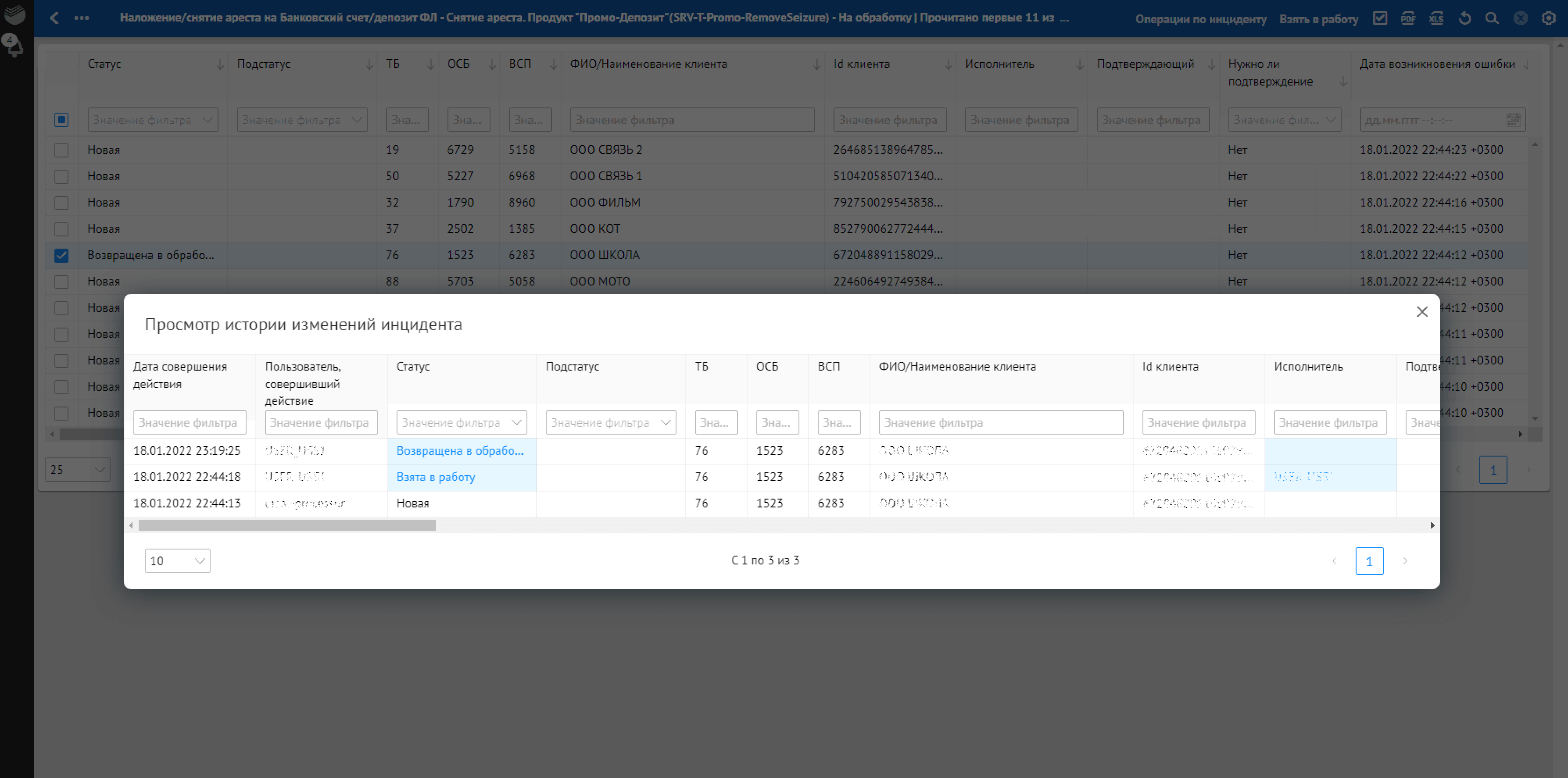
Task: Click the back arrow in header
Action: (x=54, y=18)
